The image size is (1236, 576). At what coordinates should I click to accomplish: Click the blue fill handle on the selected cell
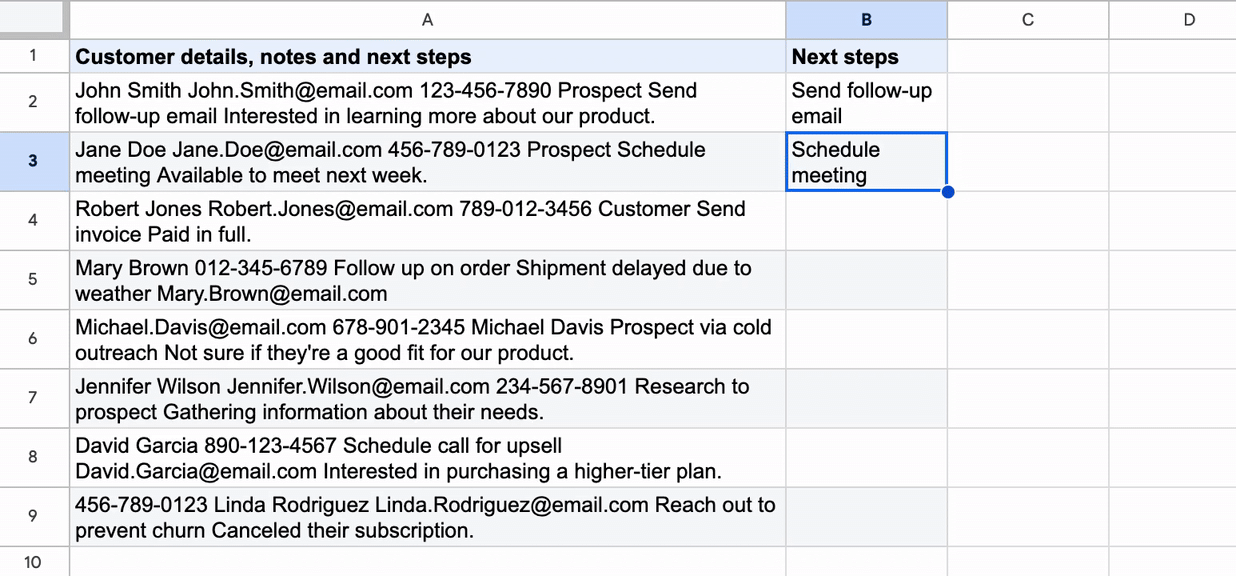point(947,191)
